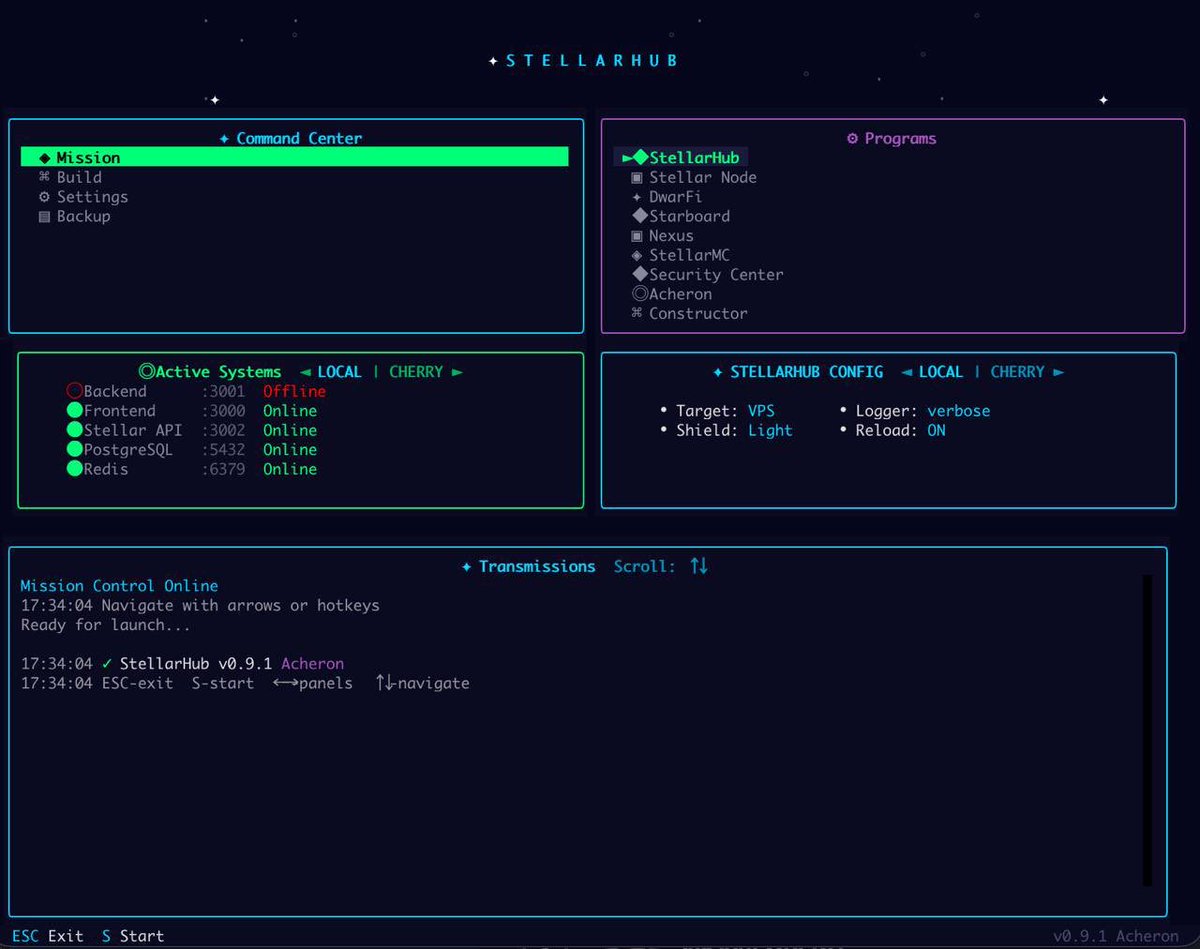The image size is (1200, 949).
Task: Switch to the CHERRY tab in Config
Action: point(1017,371)
